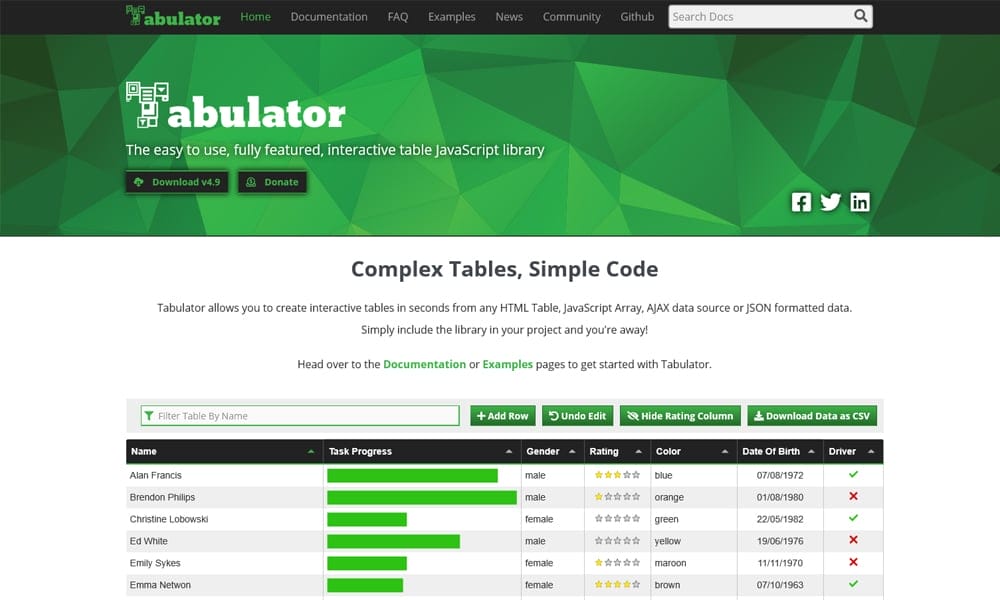This screenshot has height=600, width=1000.
Task: Click Emily Sykes star rating
Action: [x=617, y=563]
